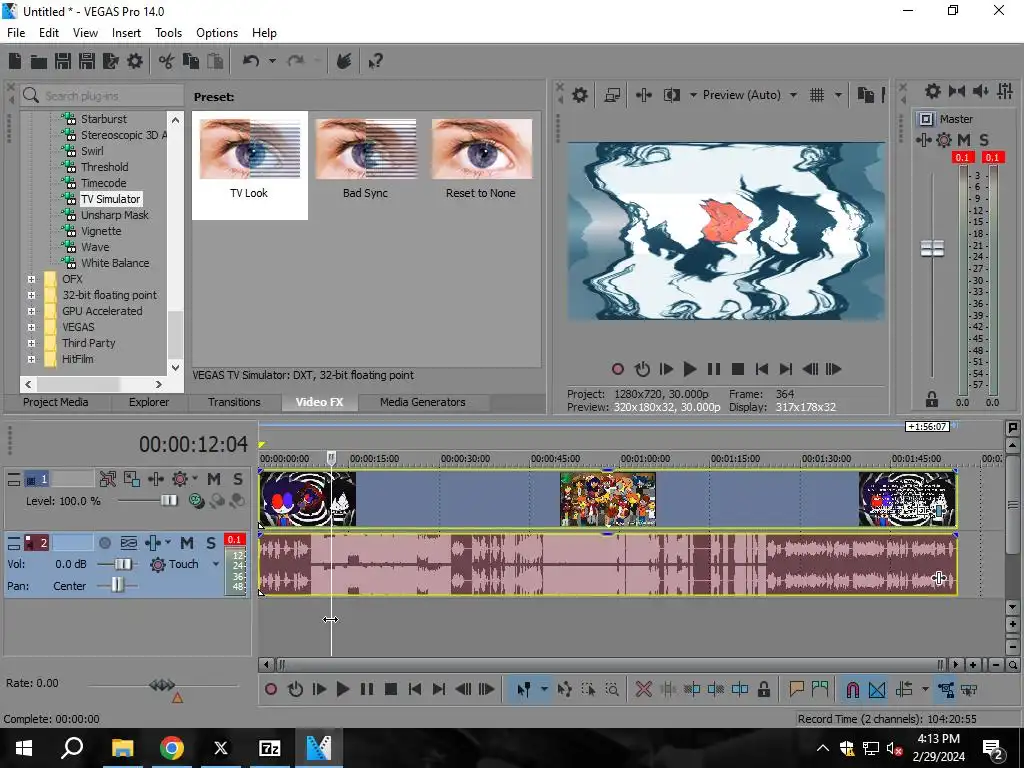Toggle Preview on External Monitor icon
Screen dimensions: 1024x768
tap(612, 95)
